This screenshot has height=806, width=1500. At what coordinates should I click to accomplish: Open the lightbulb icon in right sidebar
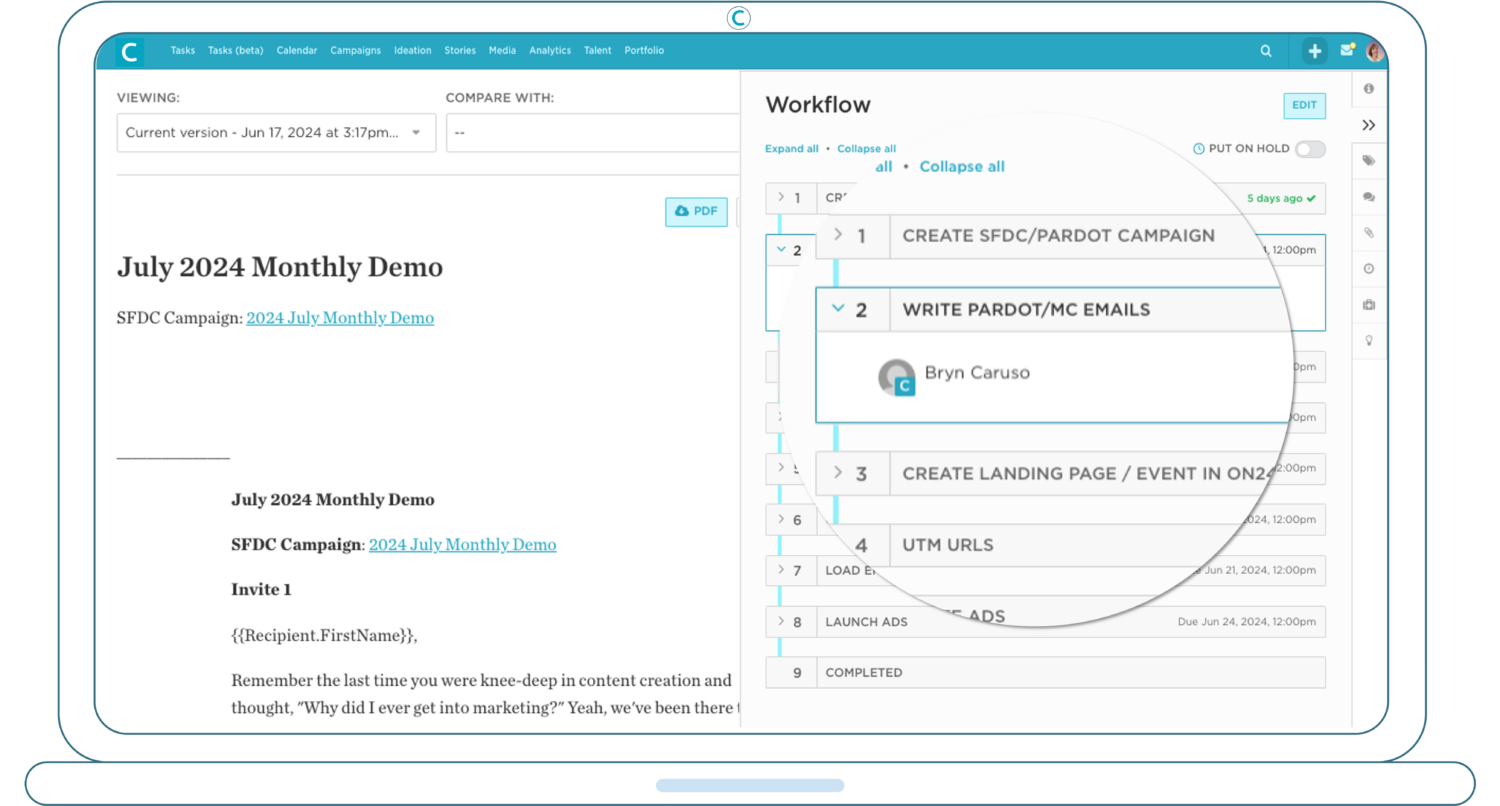point(1368,341)
